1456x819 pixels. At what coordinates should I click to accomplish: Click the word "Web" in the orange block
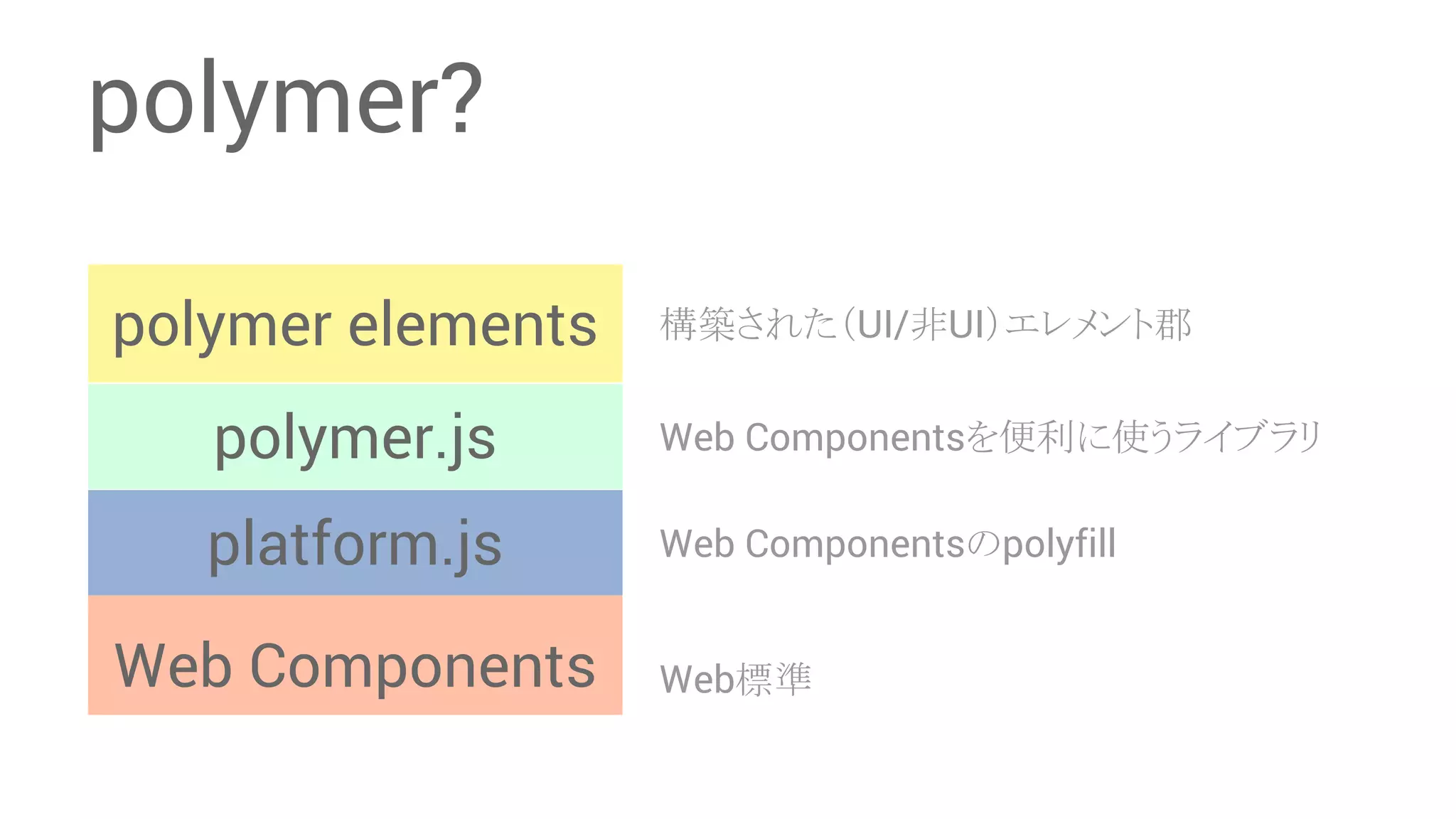[x=173, y=666]
